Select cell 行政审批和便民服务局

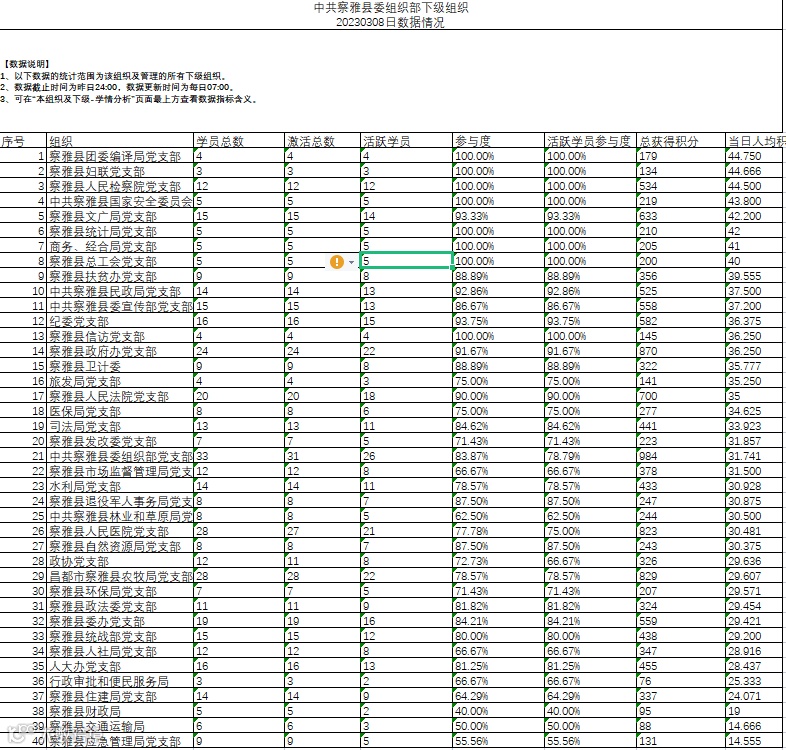[120, 681]
